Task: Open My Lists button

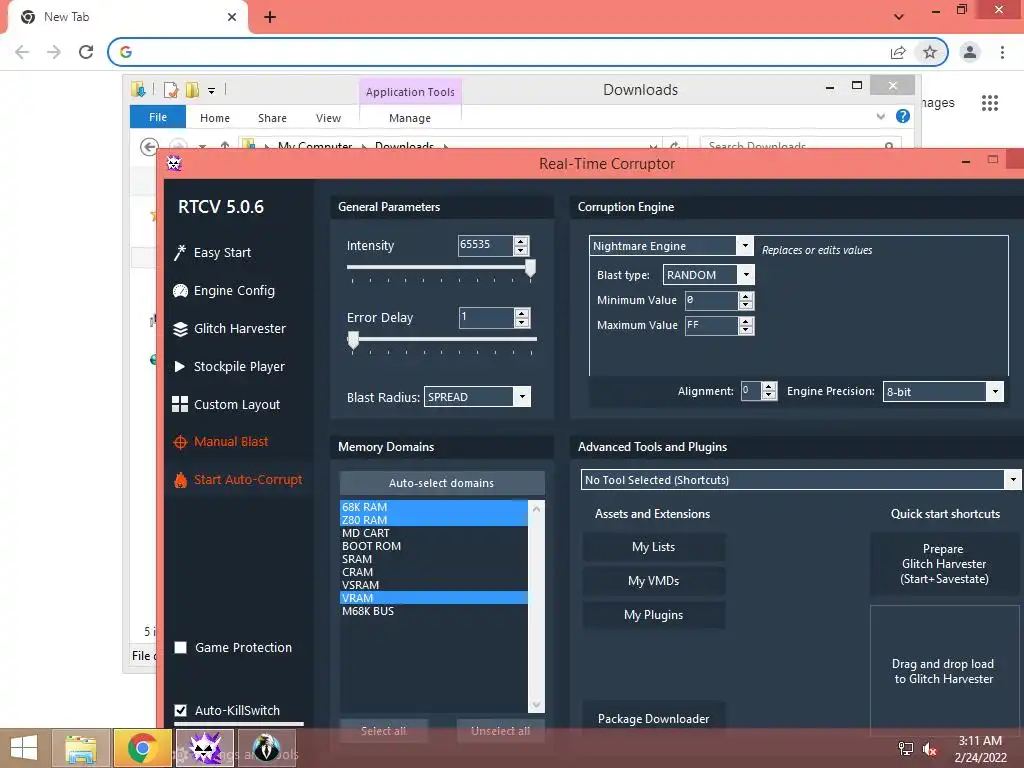Action: tap(654, 547)
